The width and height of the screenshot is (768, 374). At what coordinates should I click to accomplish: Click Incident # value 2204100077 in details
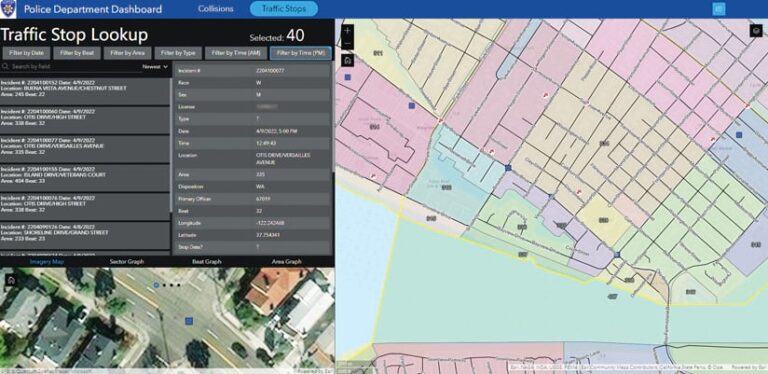(x=270, y=71)
